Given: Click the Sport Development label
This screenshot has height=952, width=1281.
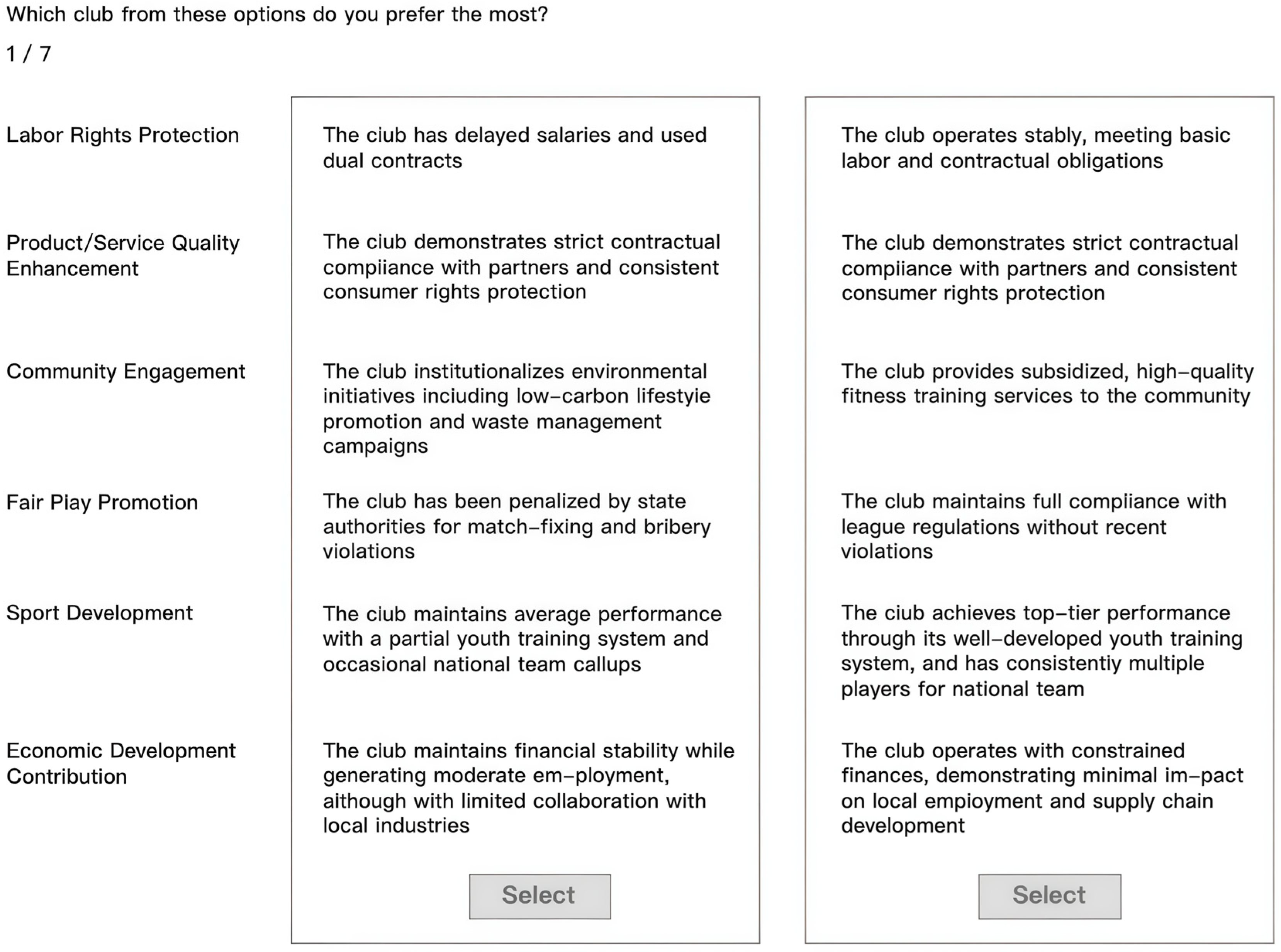Looking at the screenshot, I should 99,613.
